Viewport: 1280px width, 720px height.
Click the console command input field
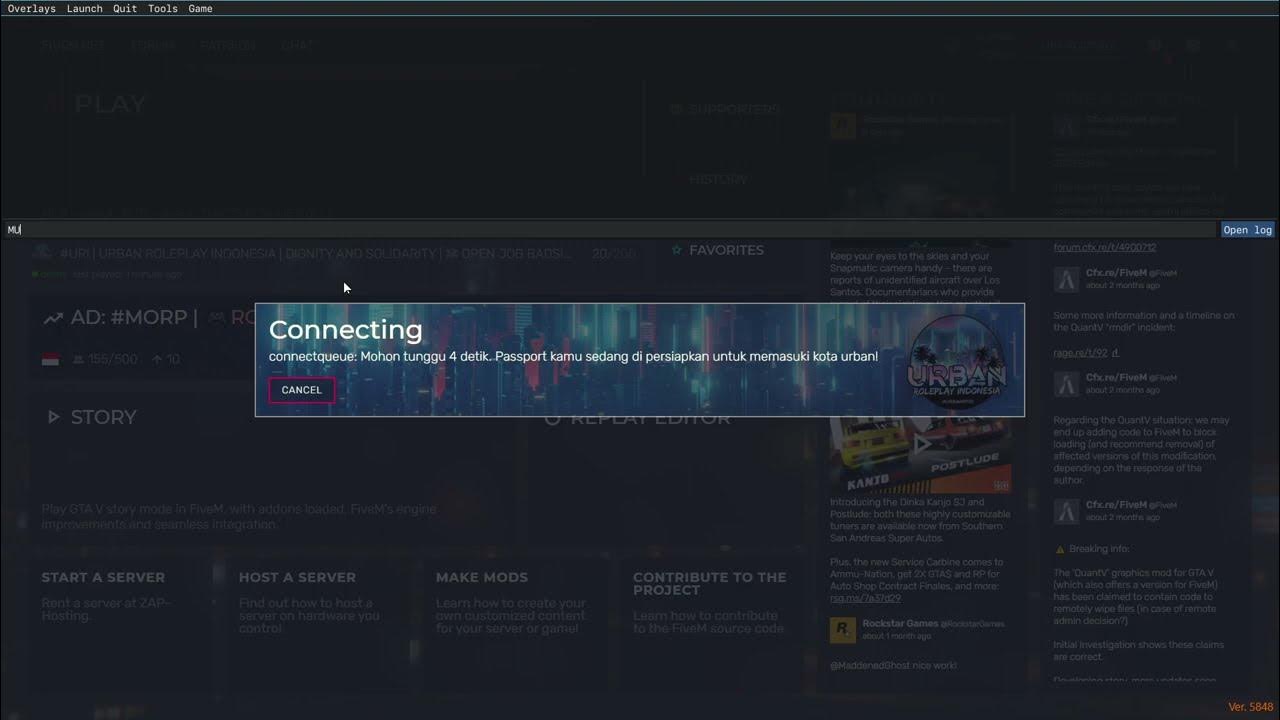pos(610,230)
